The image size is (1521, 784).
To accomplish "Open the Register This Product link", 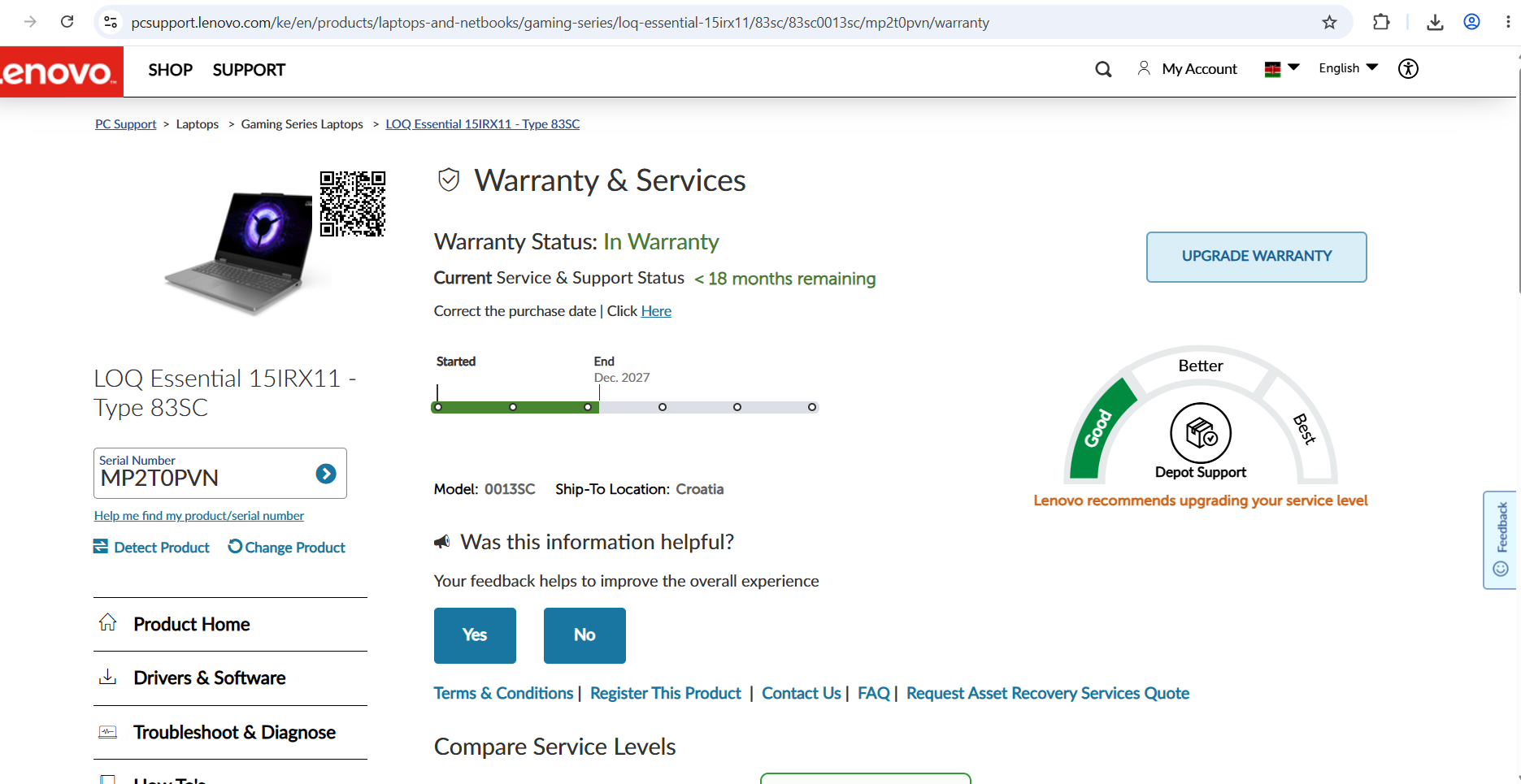I will coord(666,693).
